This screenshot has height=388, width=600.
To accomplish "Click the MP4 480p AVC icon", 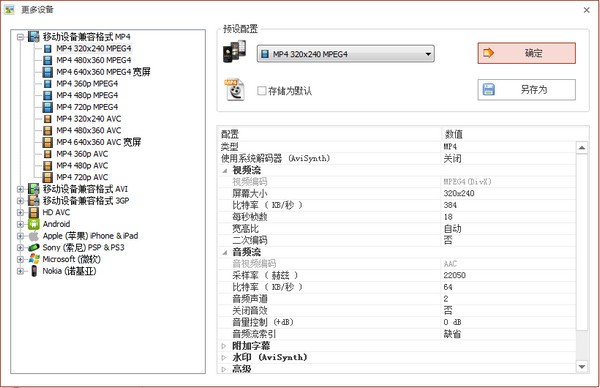I will click(x=47, y=166).
